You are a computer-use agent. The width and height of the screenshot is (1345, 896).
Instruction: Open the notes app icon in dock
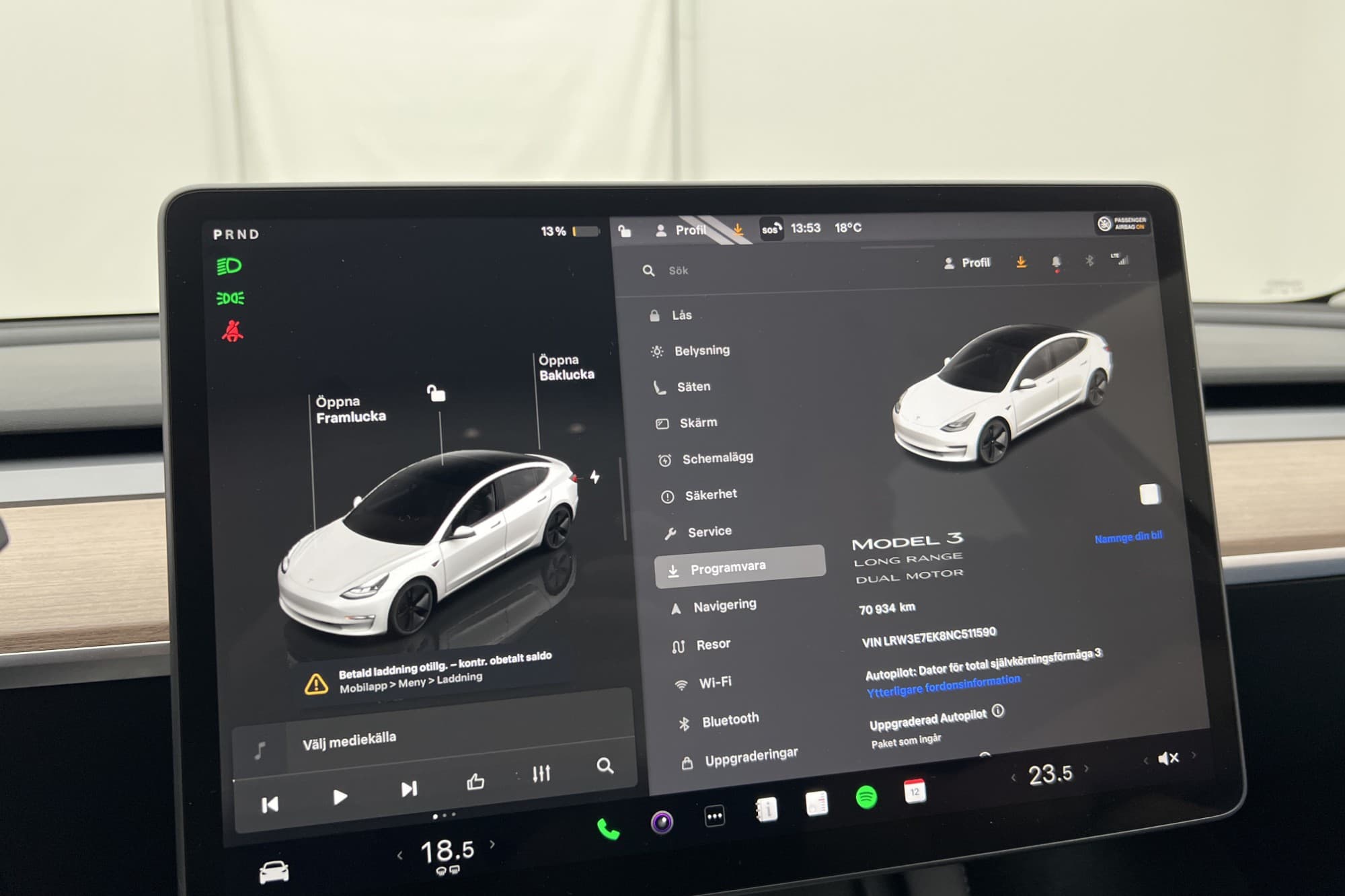coord(816,803)
